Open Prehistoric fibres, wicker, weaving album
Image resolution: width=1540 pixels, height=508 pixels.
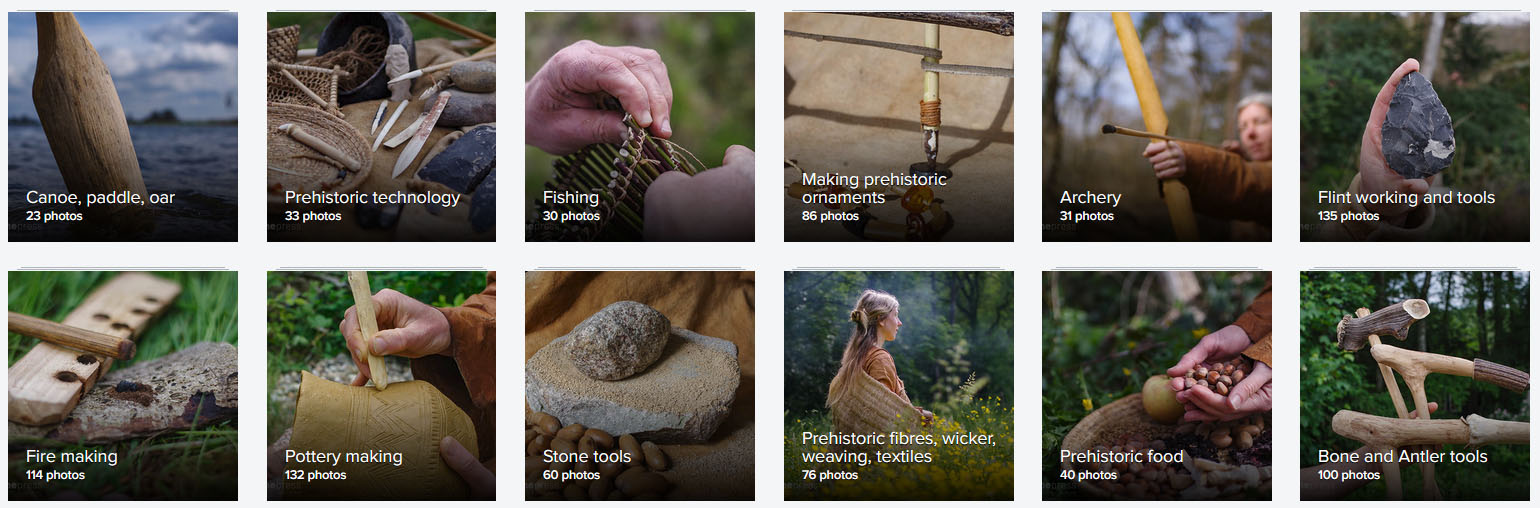click(x=899, y=386)
